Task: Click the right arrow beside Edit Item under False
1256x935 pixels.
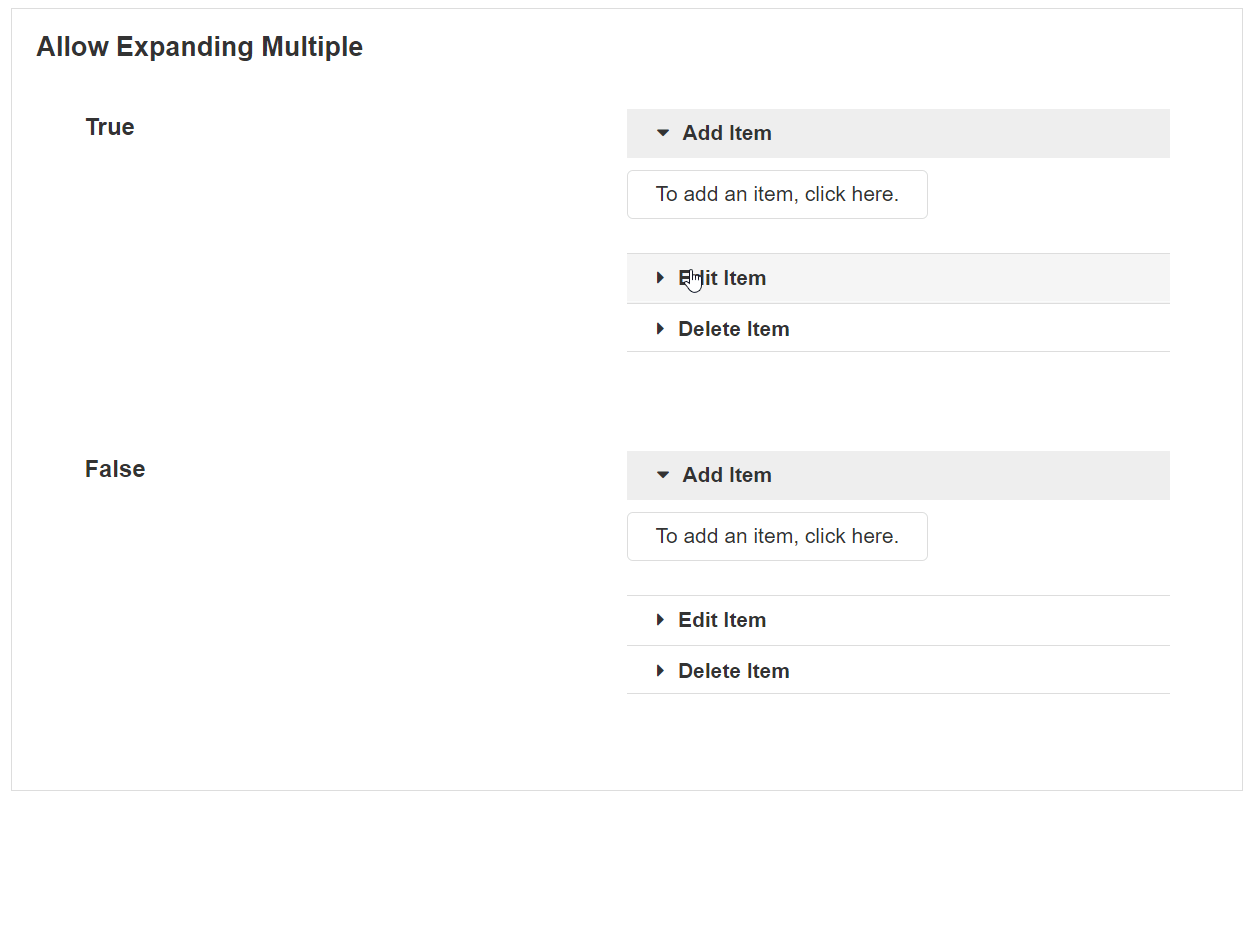Action: [x=660, y=620]
